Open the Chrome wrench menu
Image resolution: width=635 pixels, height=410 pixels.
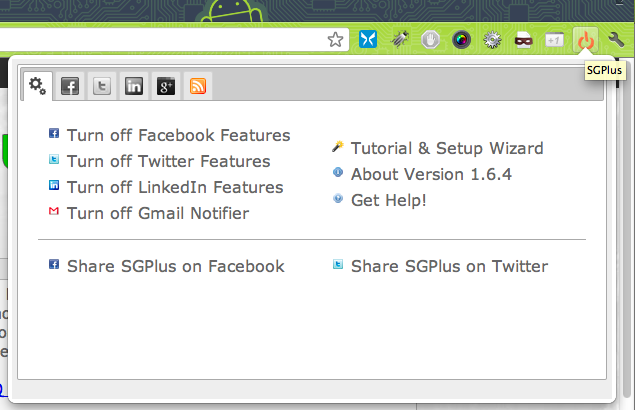[616, 40]
